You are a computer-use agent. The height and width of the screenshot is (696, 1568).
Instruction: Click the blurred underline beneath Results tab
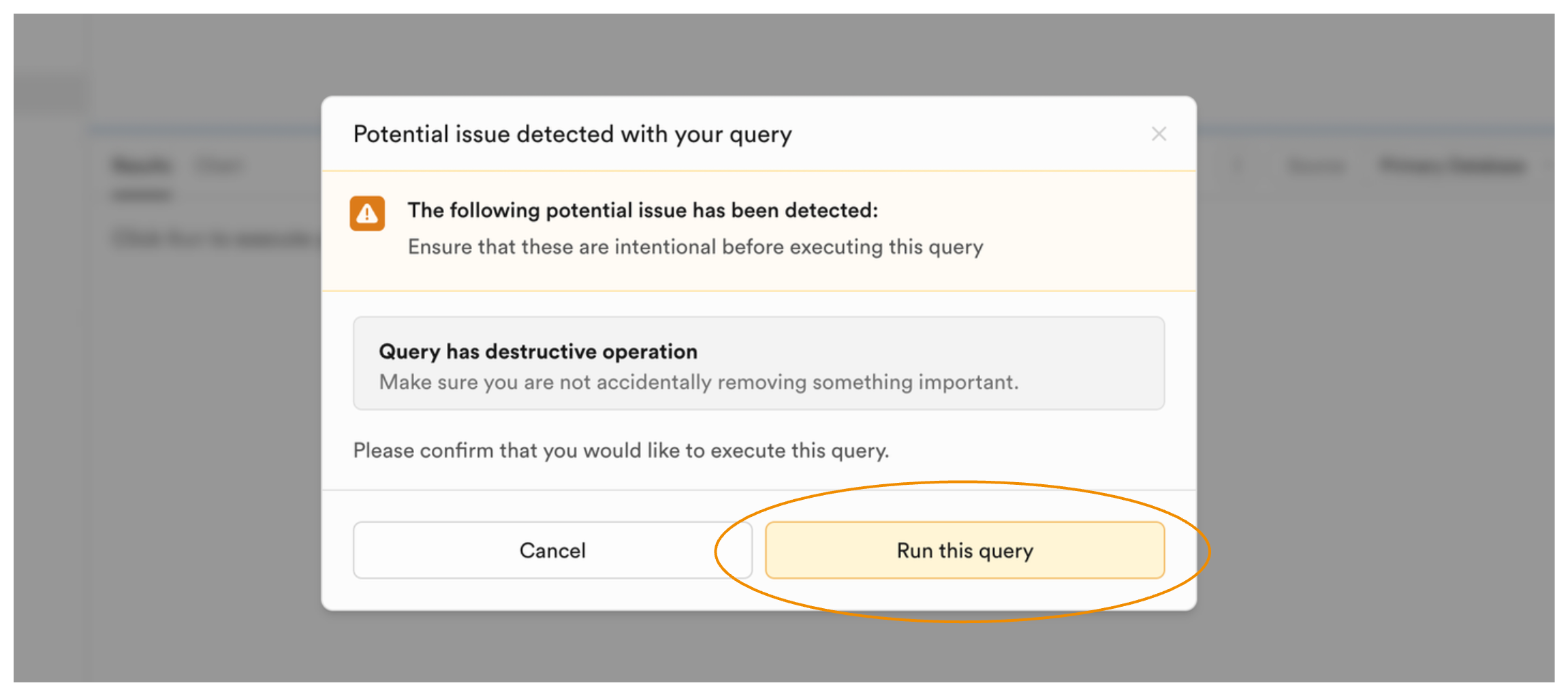[142, 195]
